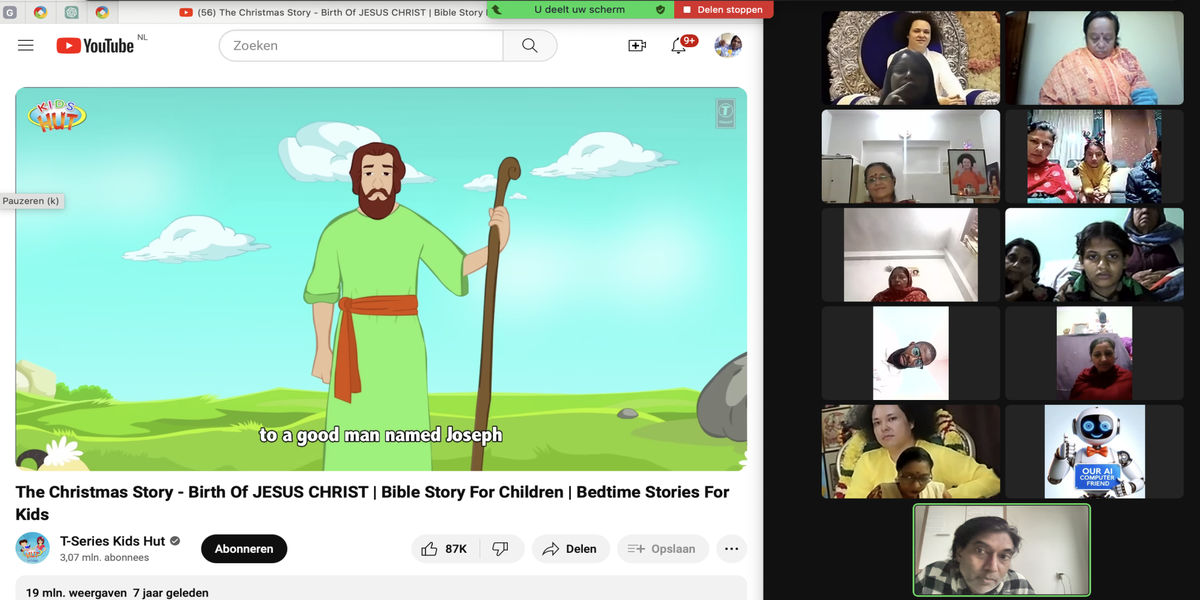
Task: Select tile with women in red clothes
Action: [1094, 156]
